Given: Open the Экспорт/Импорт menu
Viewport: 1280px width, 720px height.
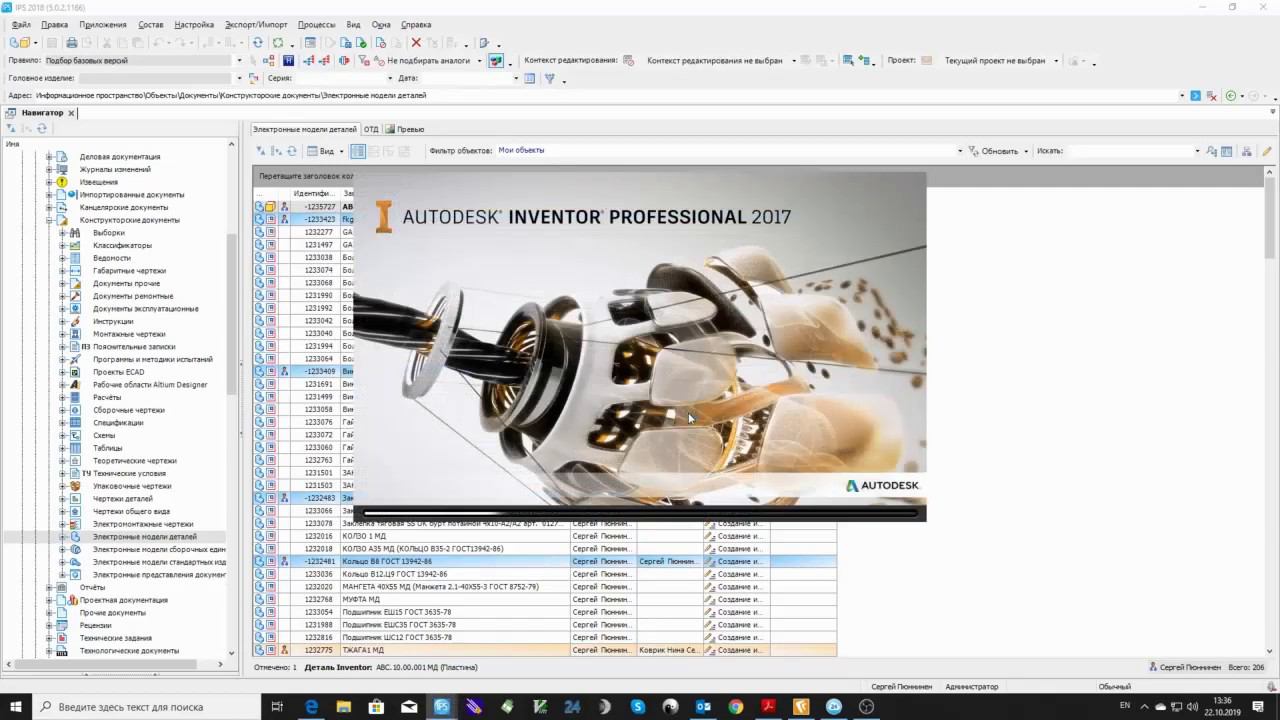Looking at the screenshot, I should pyautogui.click(x=256, y=24).
